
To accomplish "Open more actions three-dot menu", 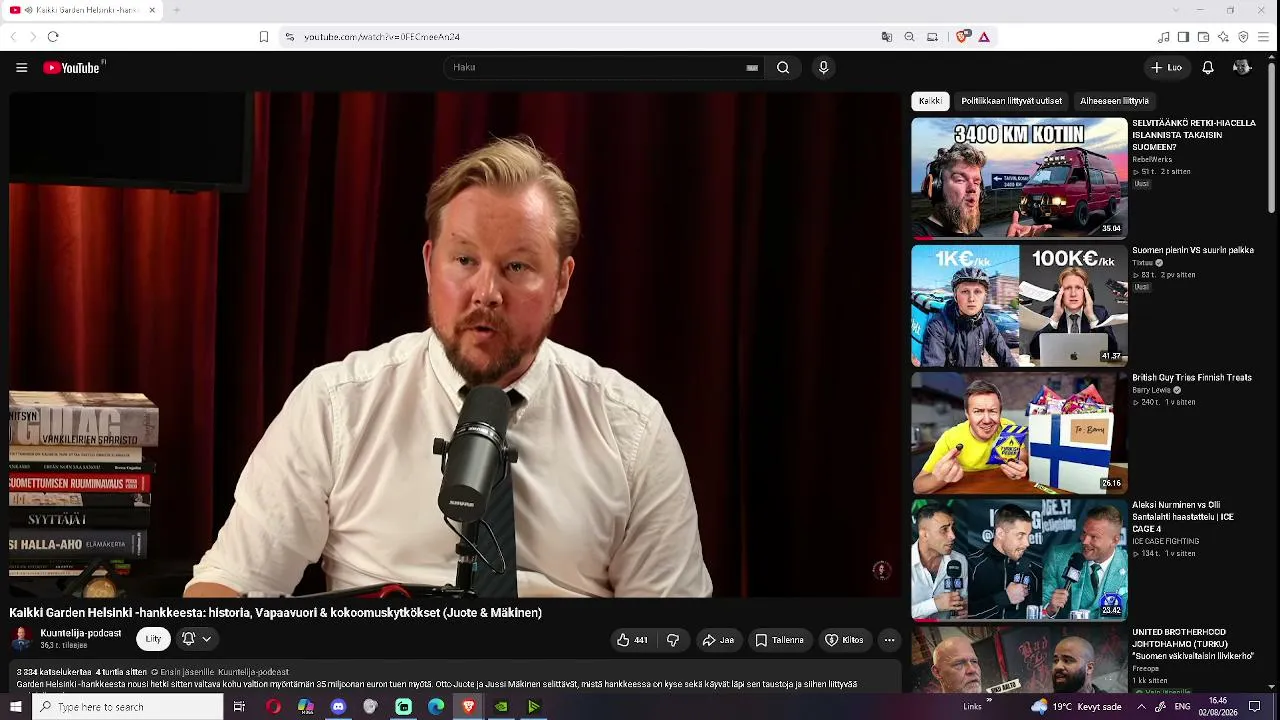I will tap(889, 640).
